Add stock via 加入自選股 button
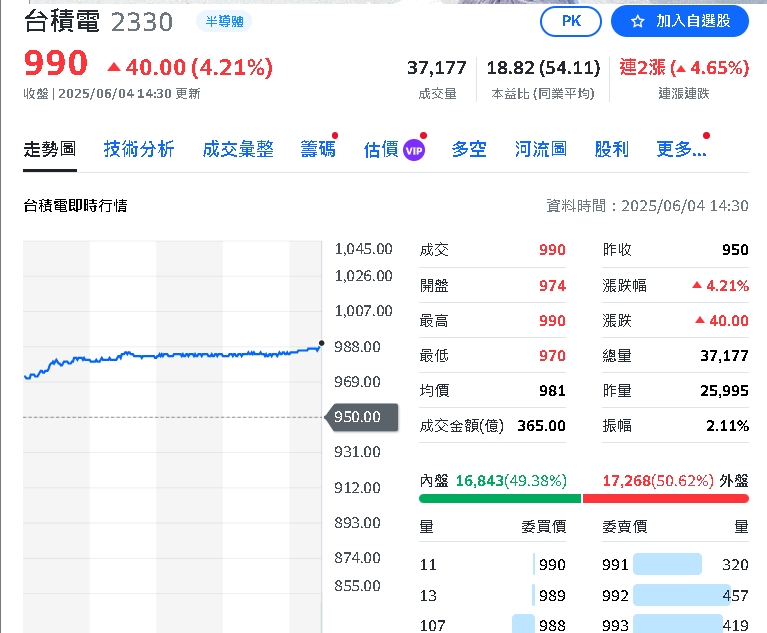Screen dimensions: 767x633 tap(679, 22)
